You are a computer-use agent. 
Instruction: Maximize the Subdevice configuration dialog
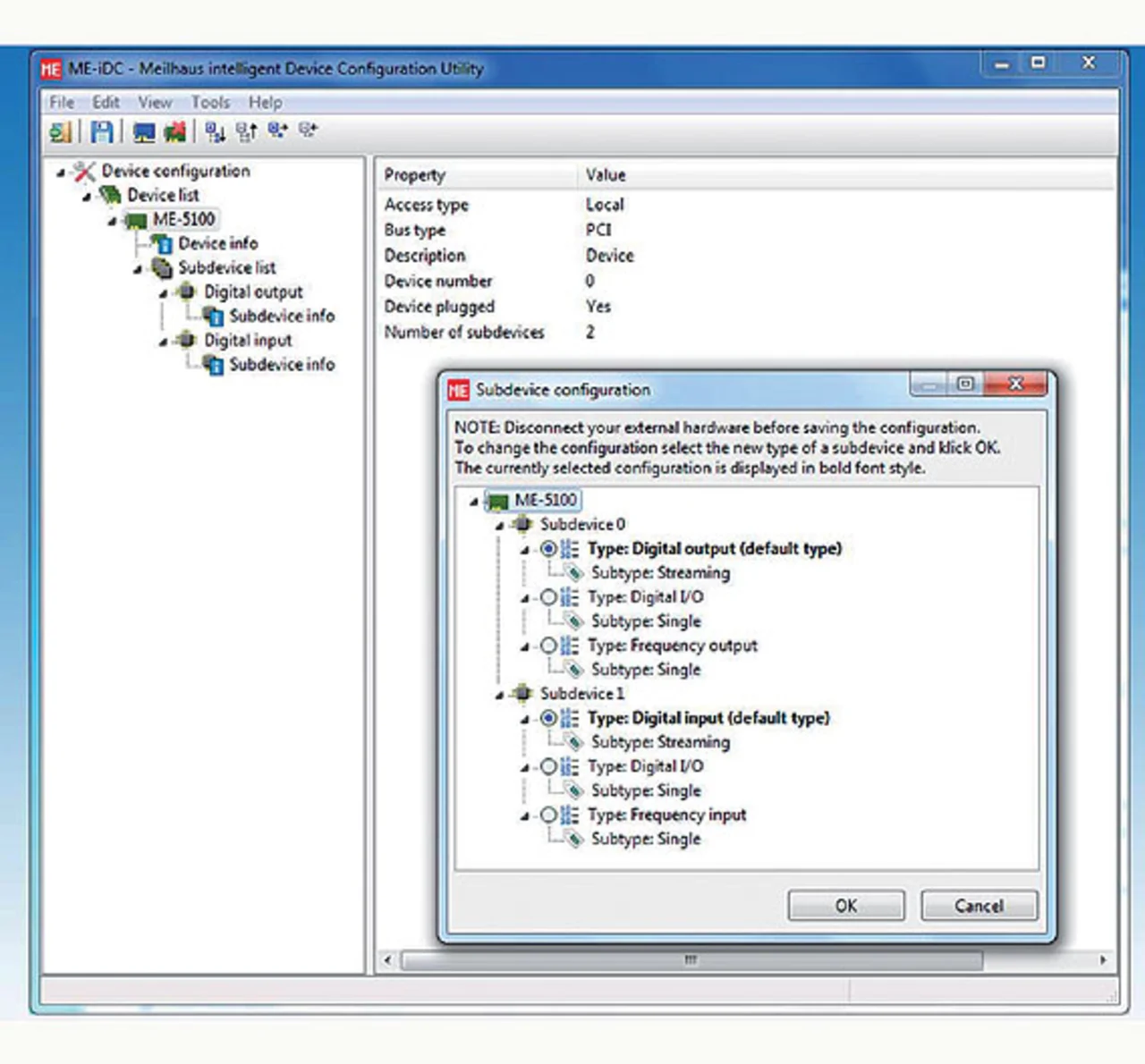[965, 384]
